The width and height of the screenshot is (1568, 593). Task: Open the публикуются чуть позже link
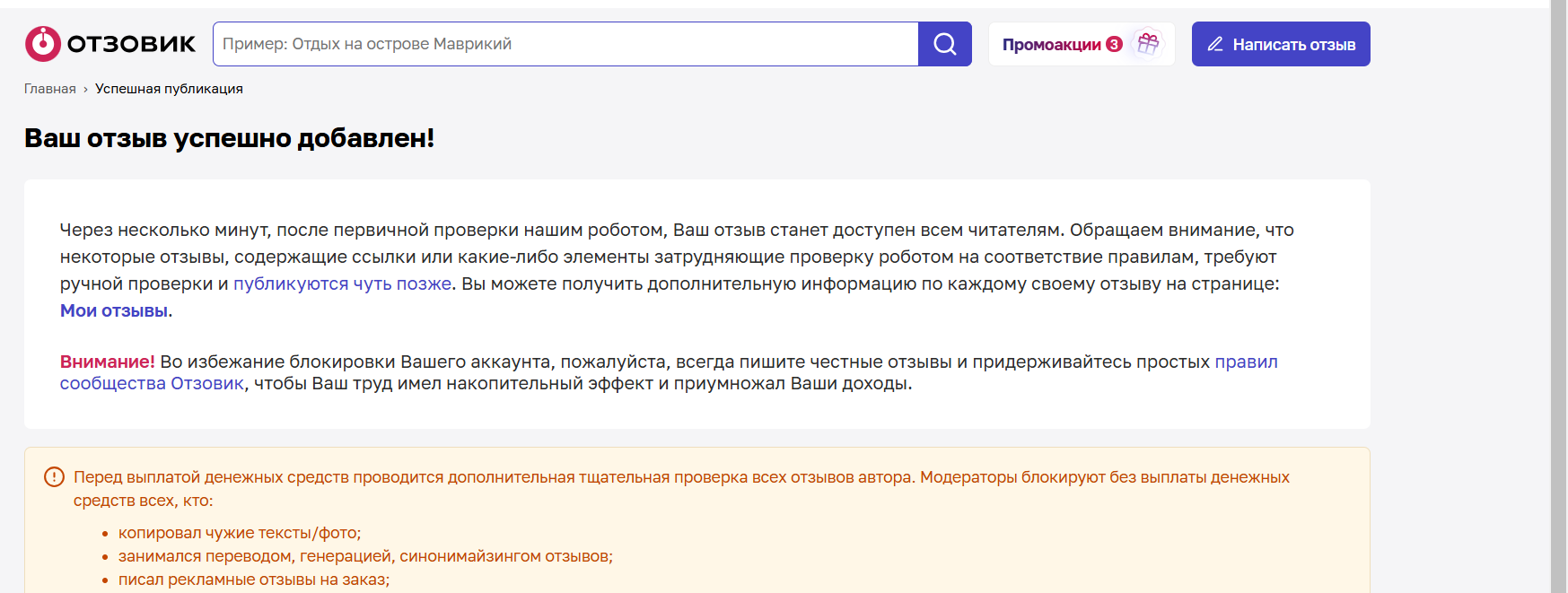342,283
